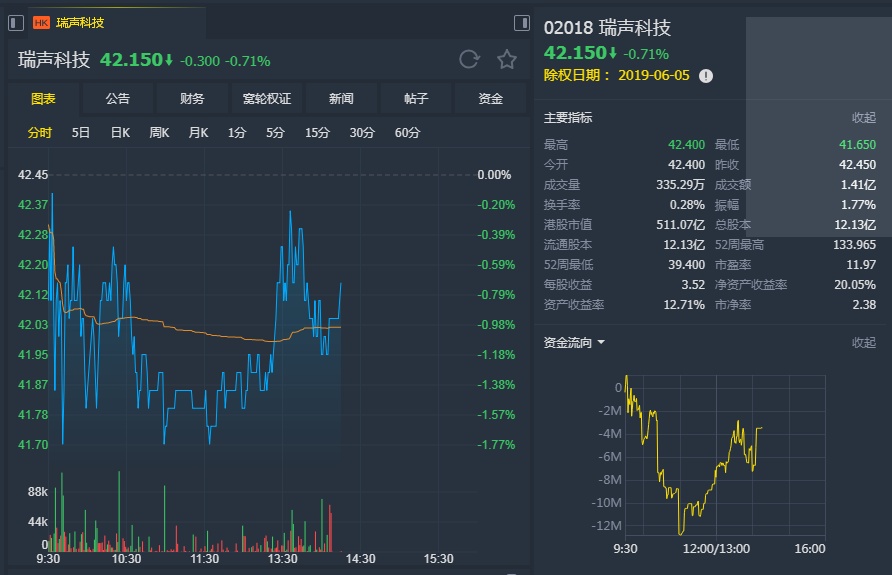Click the info icon beside 除权日期
This screenshot has width=892, height=575.
706,76
